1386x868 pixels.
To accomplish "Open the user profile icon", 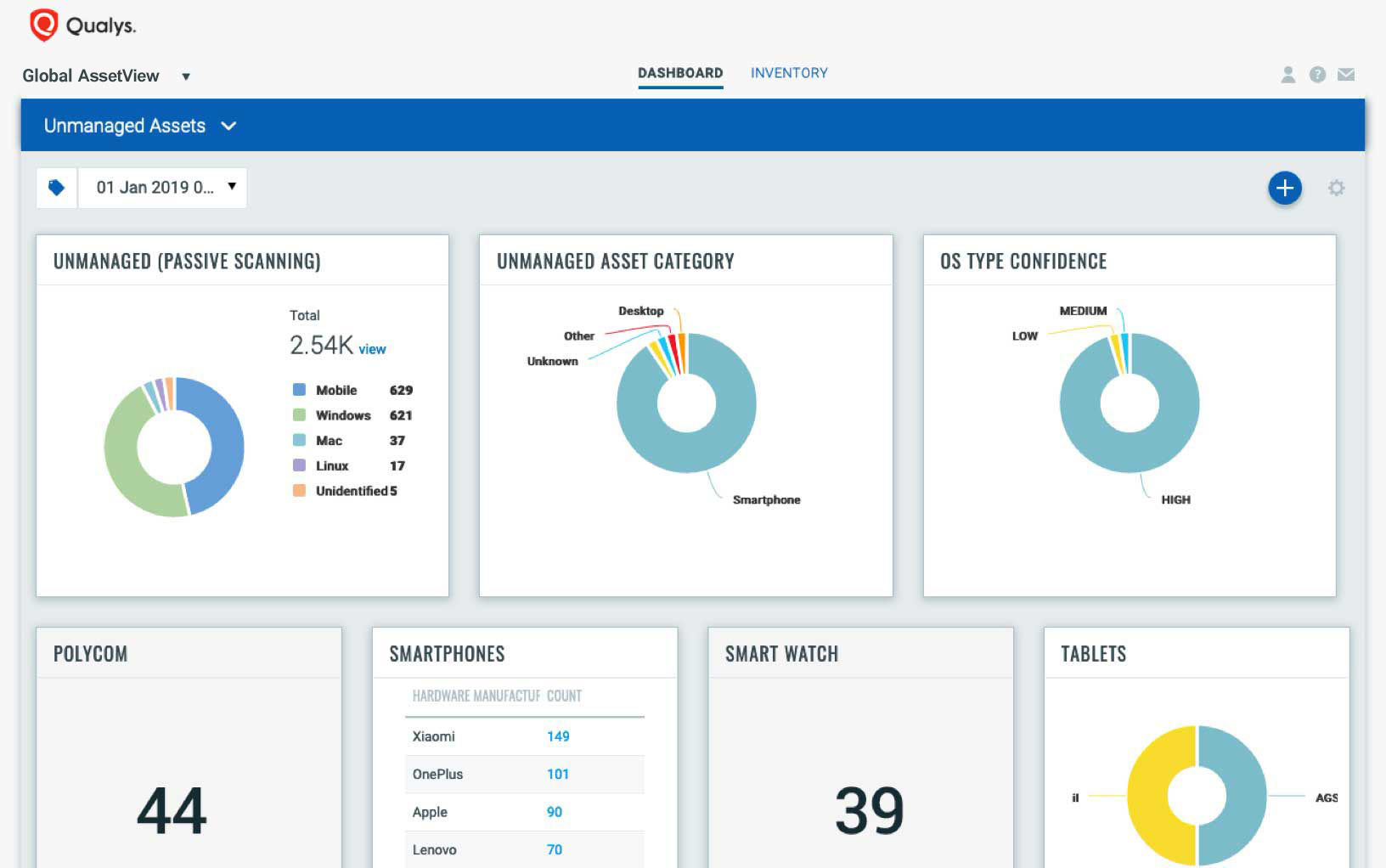I will click(x=1287, y=75).
